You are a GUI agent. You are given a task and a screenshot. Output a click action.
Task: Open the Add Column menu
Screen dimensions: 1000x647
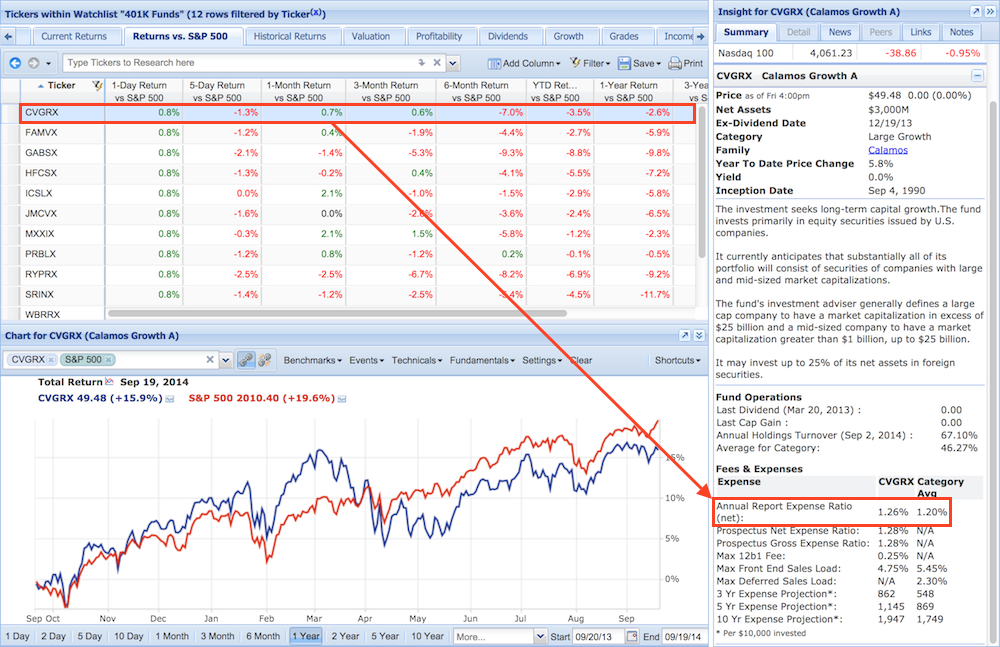pos(524,63)
